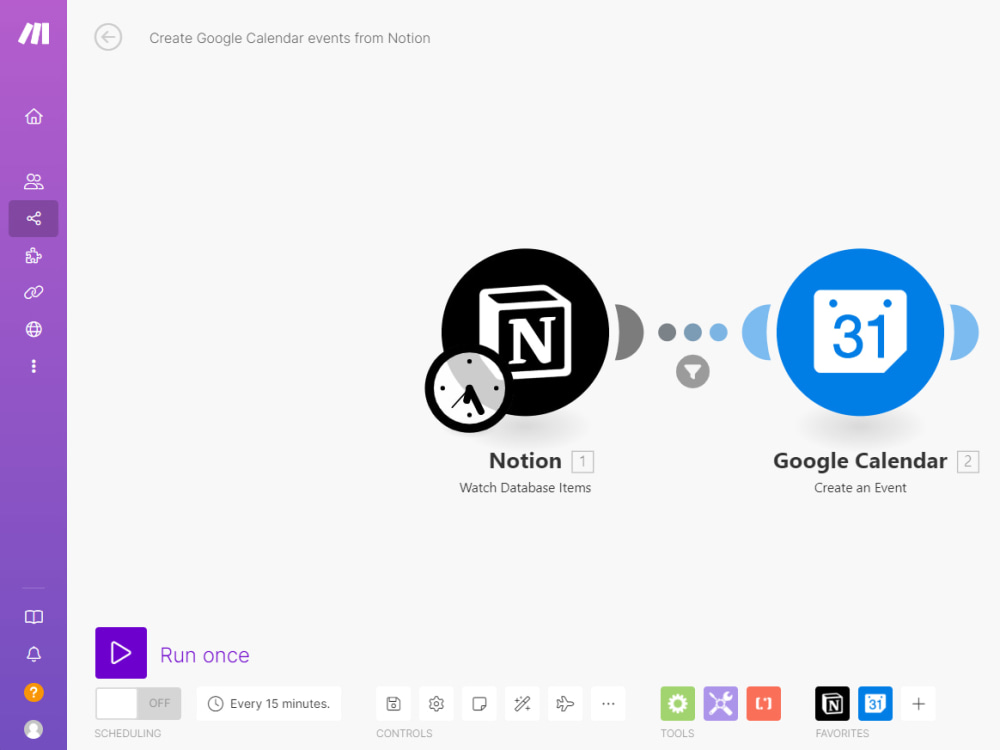Open the Notifications bell
The height and width of the screenshot is (750, 1000).
pos(34,654)
